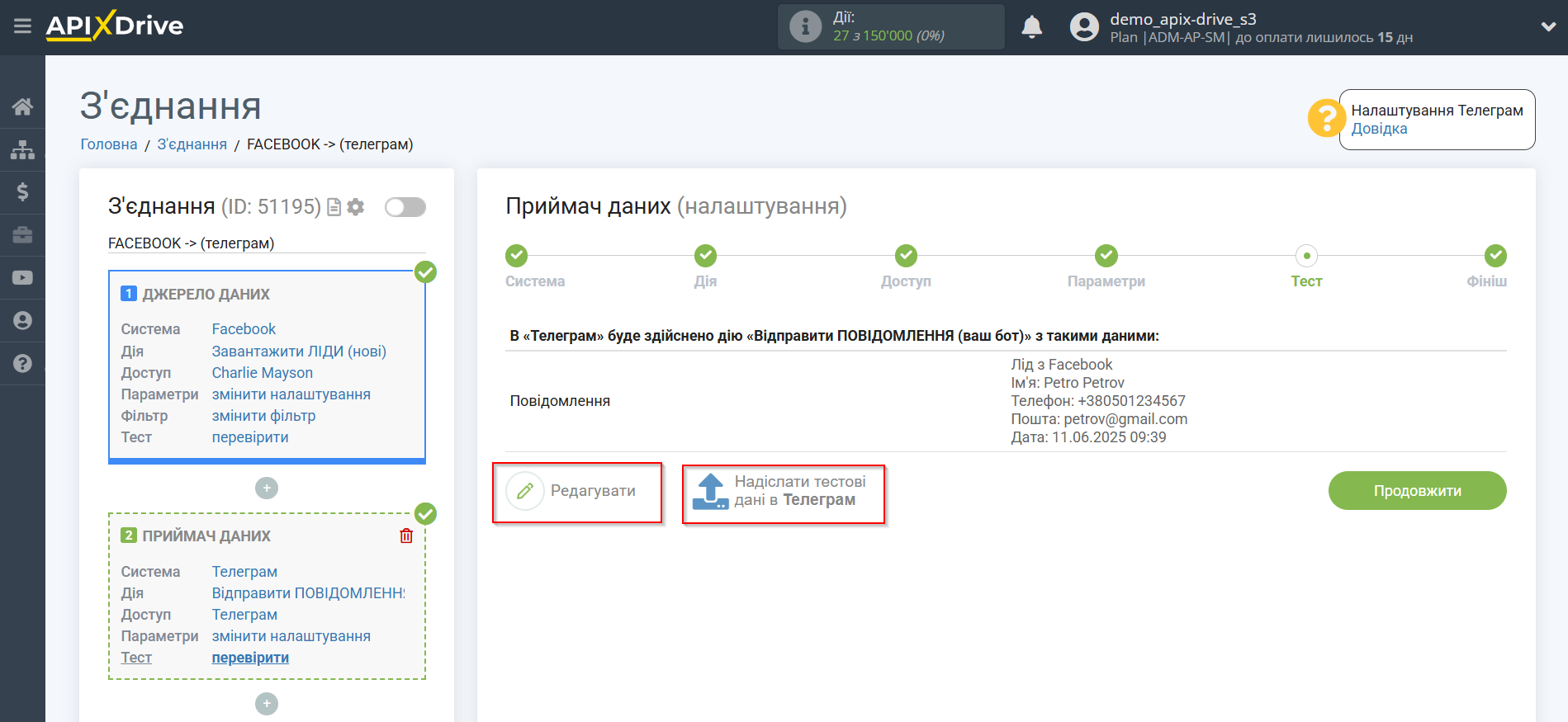Open the Довідка help link

click(1379, 129)
